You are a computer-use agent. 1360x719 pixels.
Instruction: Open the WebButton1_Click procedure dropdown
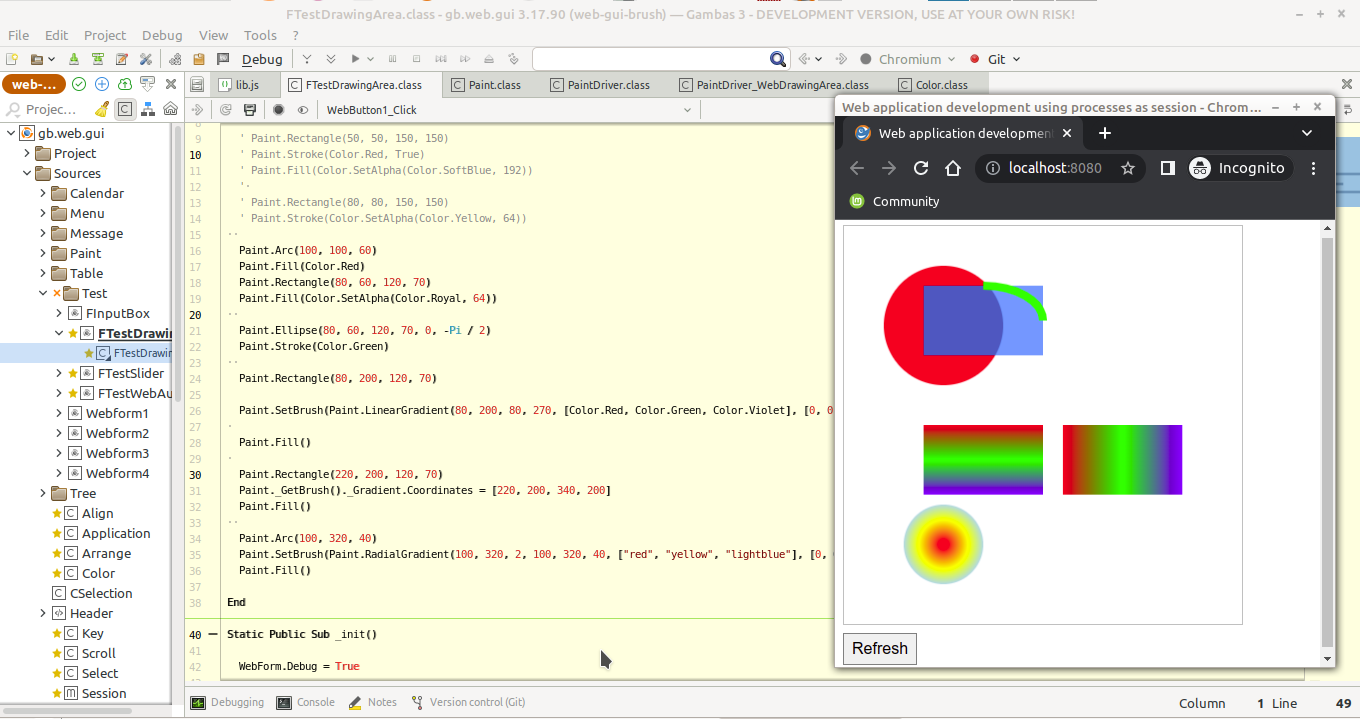coord(686,110)
